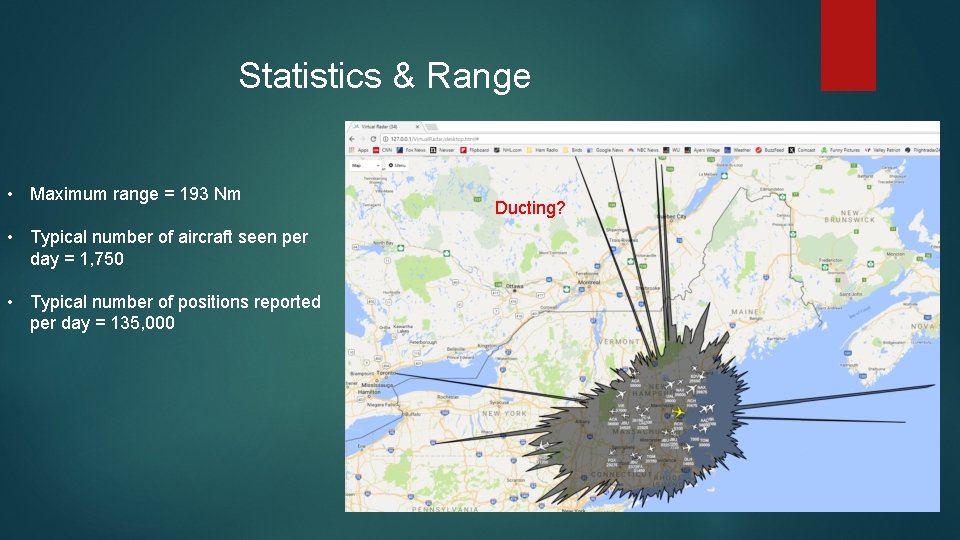Open the Google News bookmark
The height and width of the screenshot is (540, 960).
click(x=605, y=150)
